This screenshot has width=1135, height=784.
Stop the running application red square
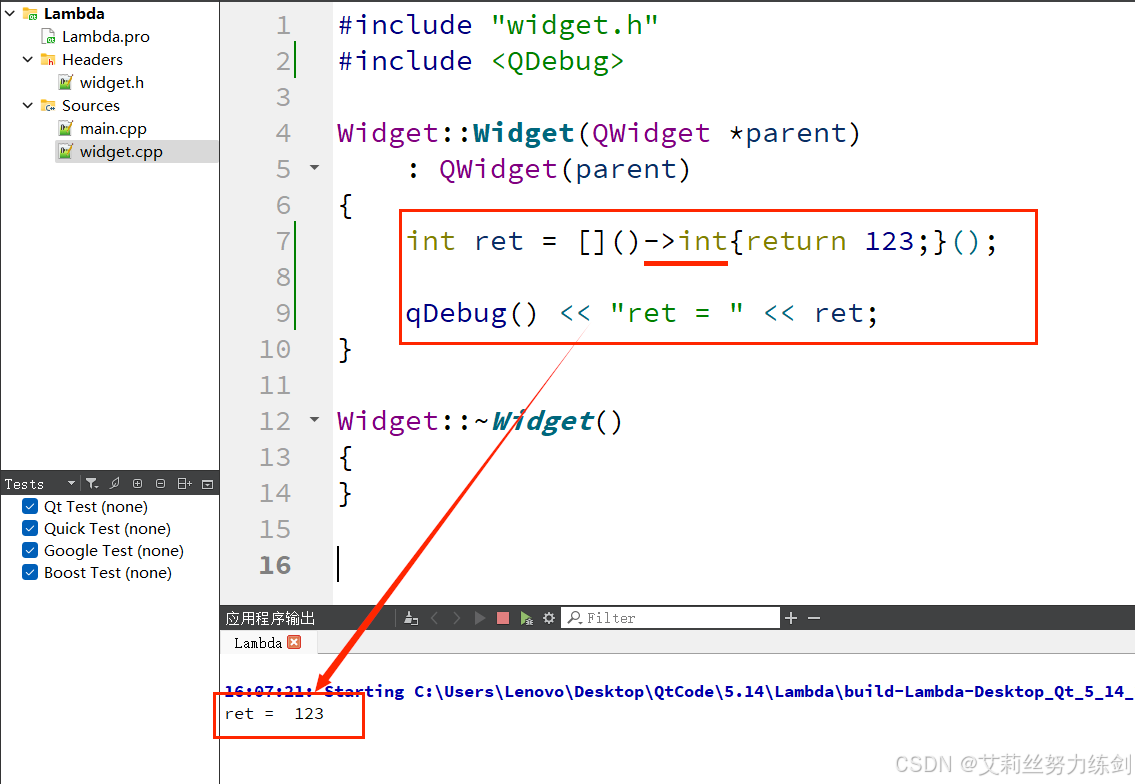[503, 618]
